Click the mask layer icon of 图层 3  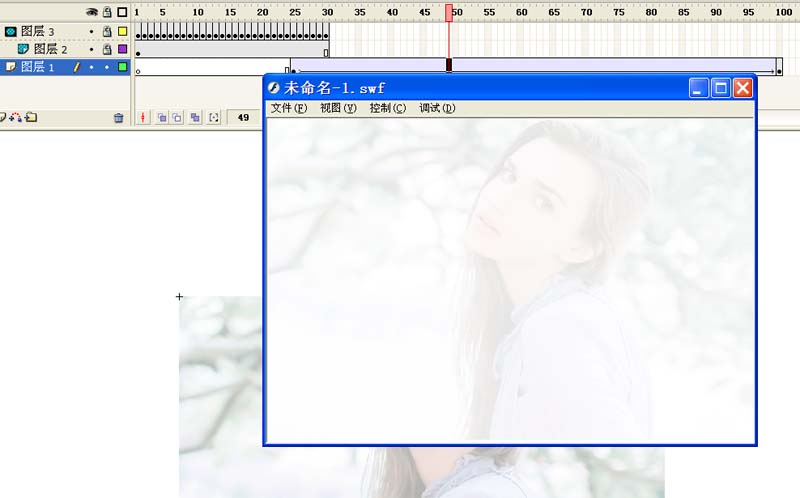tap(11, 32)
